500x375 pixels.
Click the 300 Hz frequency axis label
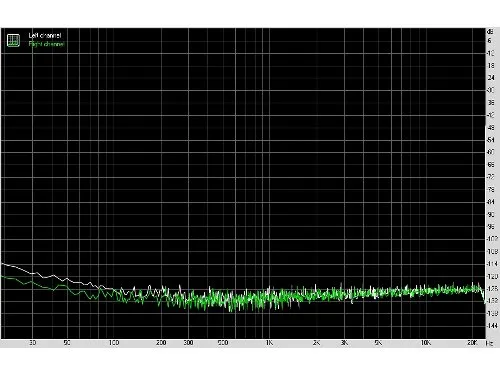point(189,343)
